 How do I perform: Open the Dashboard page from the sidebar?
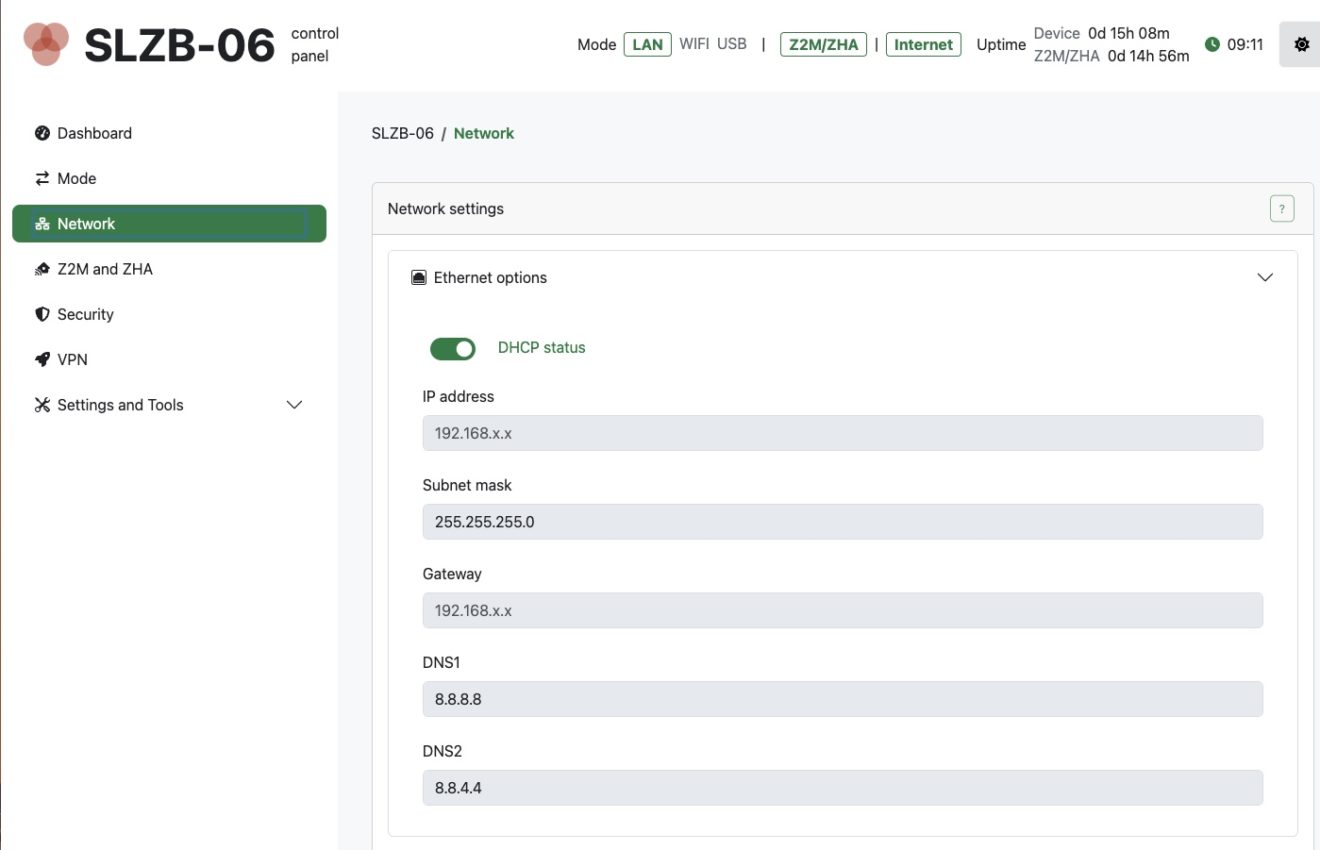click(x=41, y=132)
